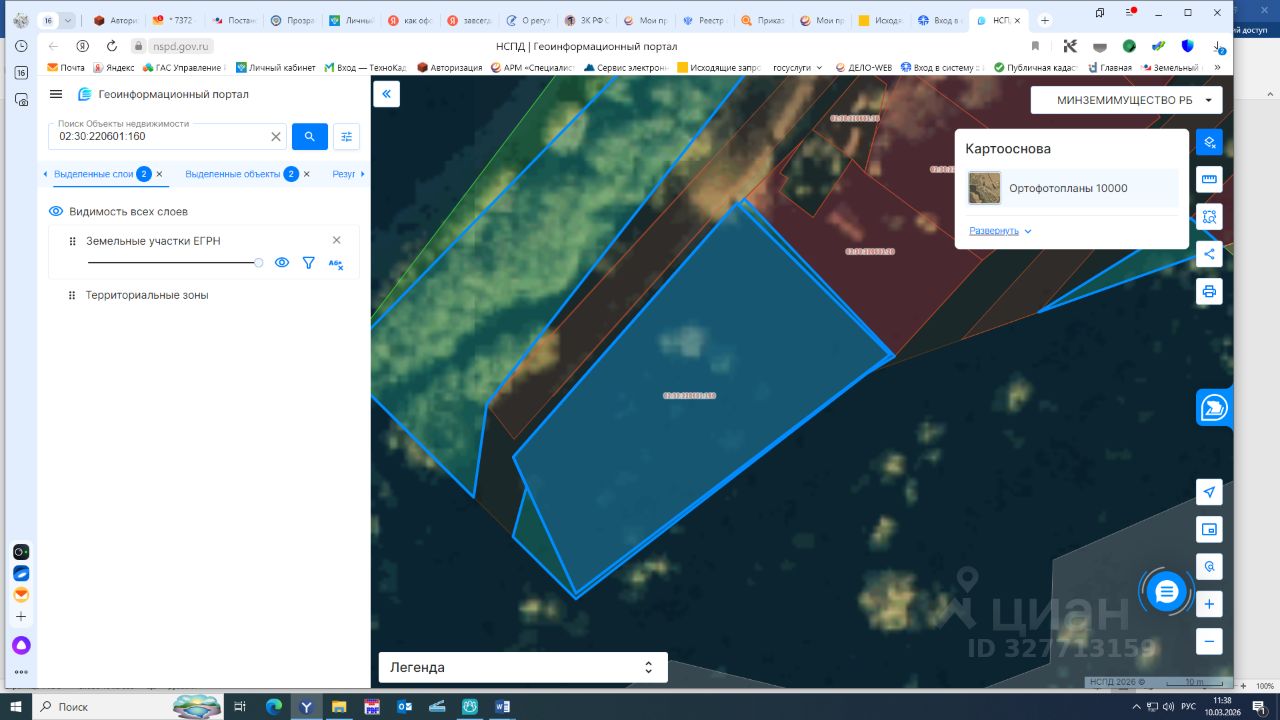Open the ДЕЛО-WEB bookmark
The height and width of the screenshot is (720, 1280).
point(863,68)
